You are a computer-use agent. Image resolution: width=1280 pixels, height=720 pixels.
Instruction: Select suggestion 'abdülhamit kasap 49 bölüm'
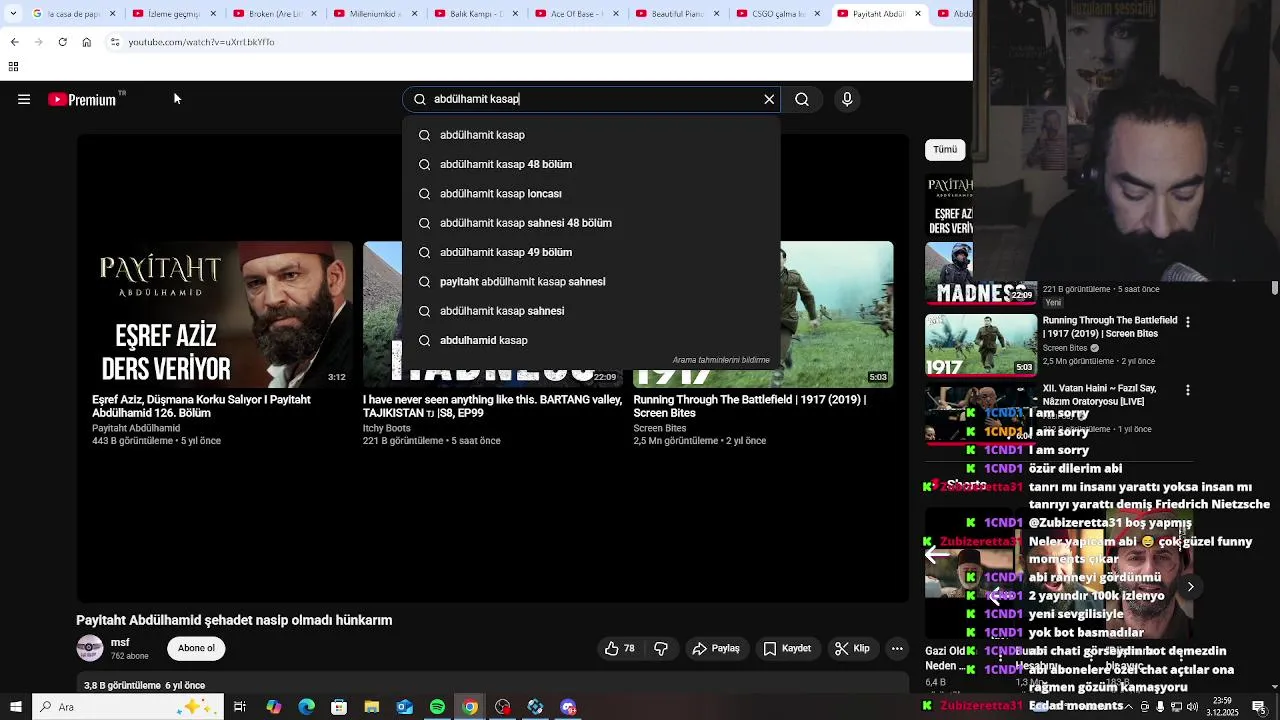(592, 252)
